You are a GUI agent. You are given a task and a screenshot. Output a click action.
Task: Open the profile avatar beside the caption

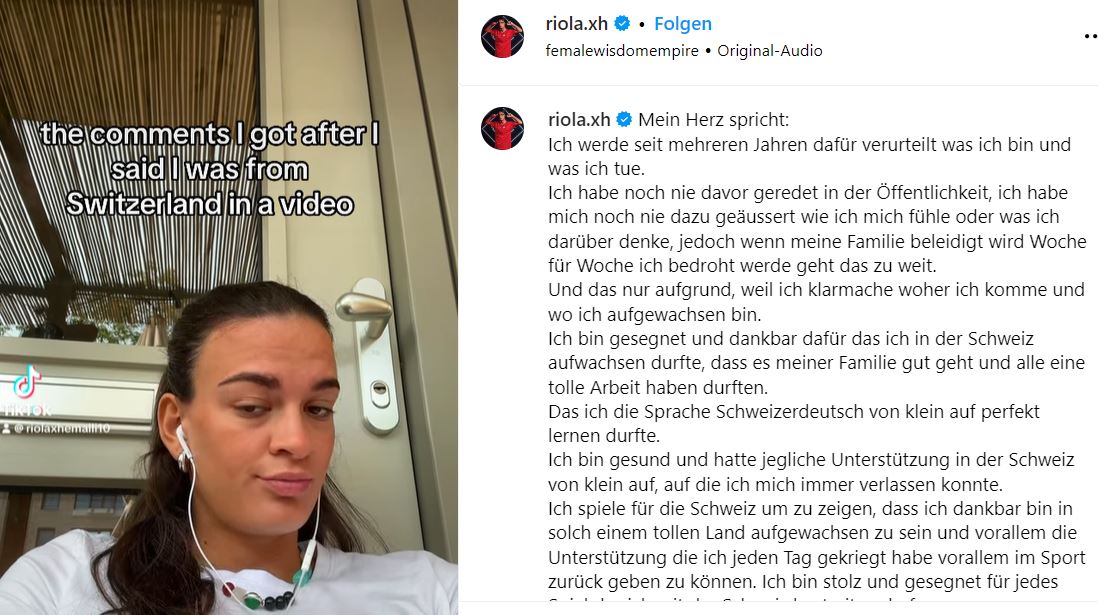pyautogui.click(x=502, y=128)
